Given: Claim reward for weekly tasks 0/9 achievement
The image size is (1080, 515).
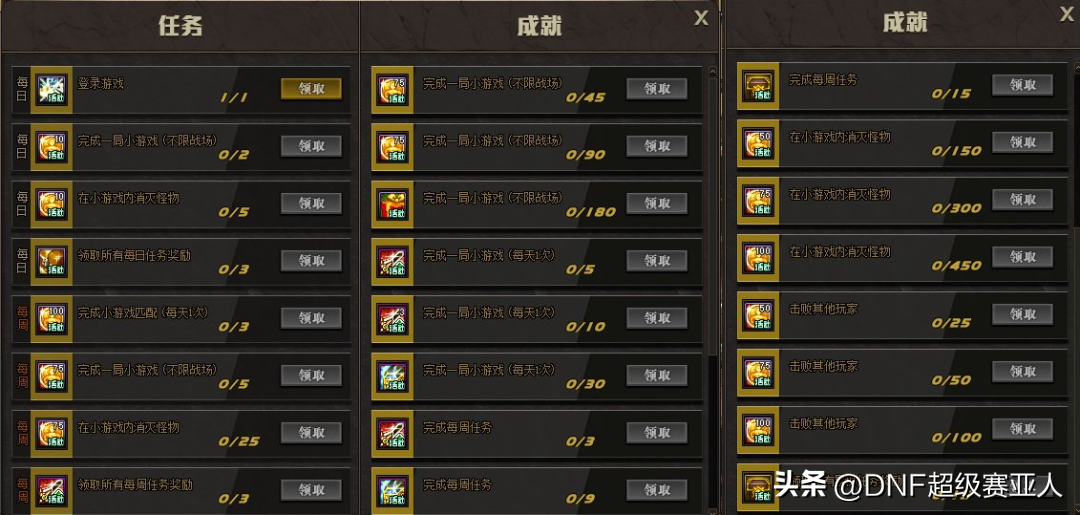Looking at the screenshot, I should pyautogui.click(x=656, y=490).
